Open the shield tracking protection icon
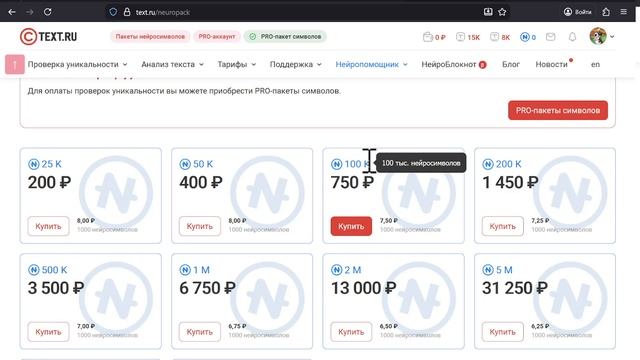The image size is (640, 360). click(113, 12)
